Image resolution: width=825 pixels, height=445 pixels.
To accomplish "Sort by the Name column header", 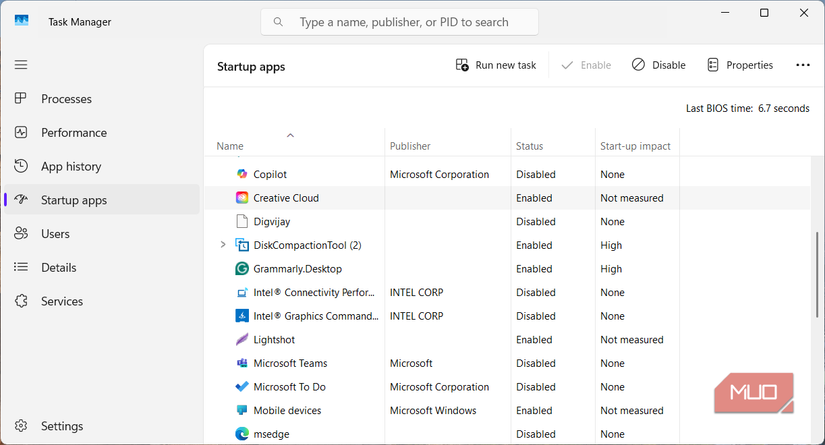I will click(230, 146).
